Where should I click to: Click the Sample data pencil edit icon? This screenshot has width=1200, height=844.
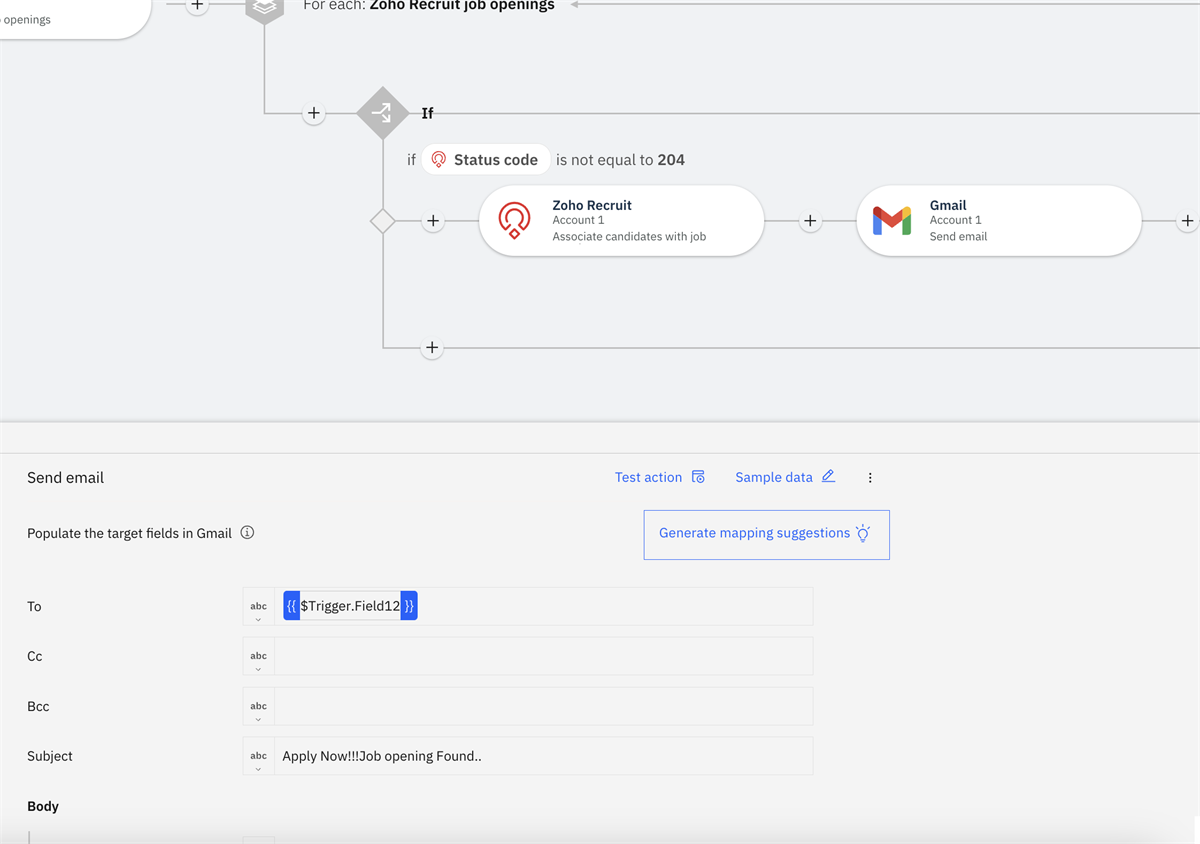[828, 476]
